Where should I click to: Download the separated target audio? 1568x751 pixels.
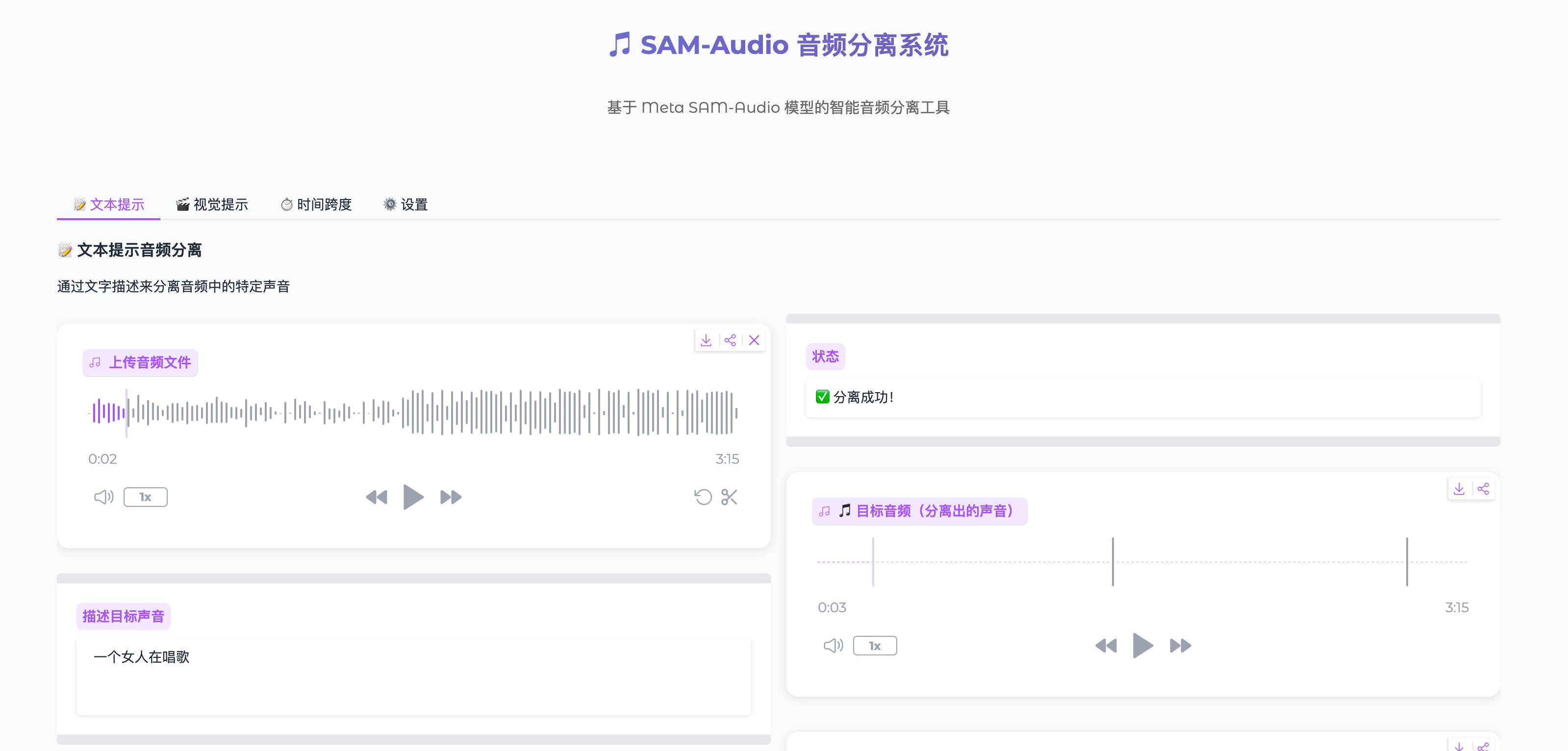tap(1459, 489)
